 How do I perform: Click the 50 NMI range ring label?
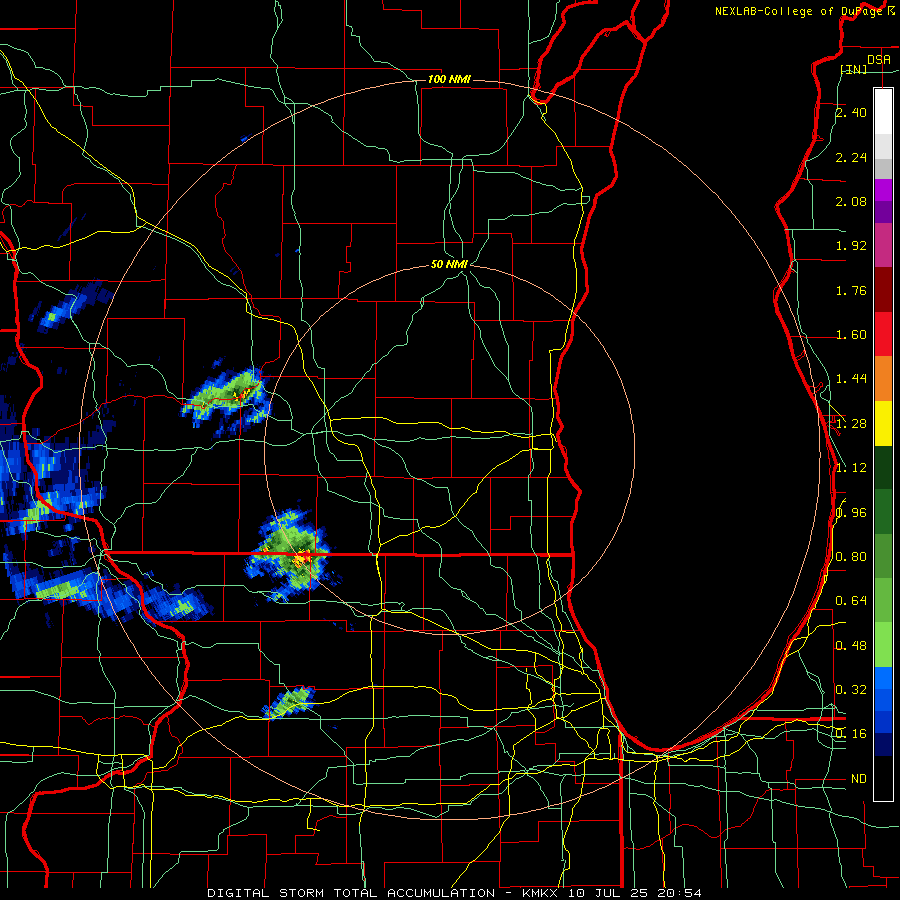click(449, 265)
